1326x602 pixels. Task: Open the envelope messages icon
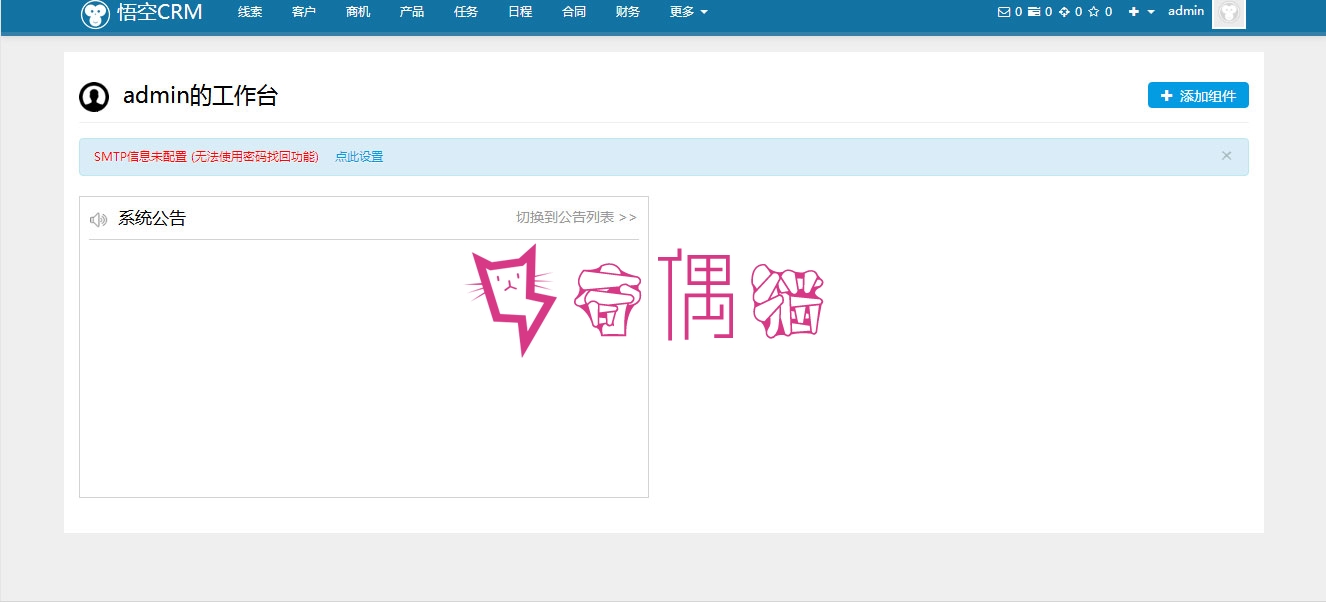pyautogui.click(x=1004, y=12)
